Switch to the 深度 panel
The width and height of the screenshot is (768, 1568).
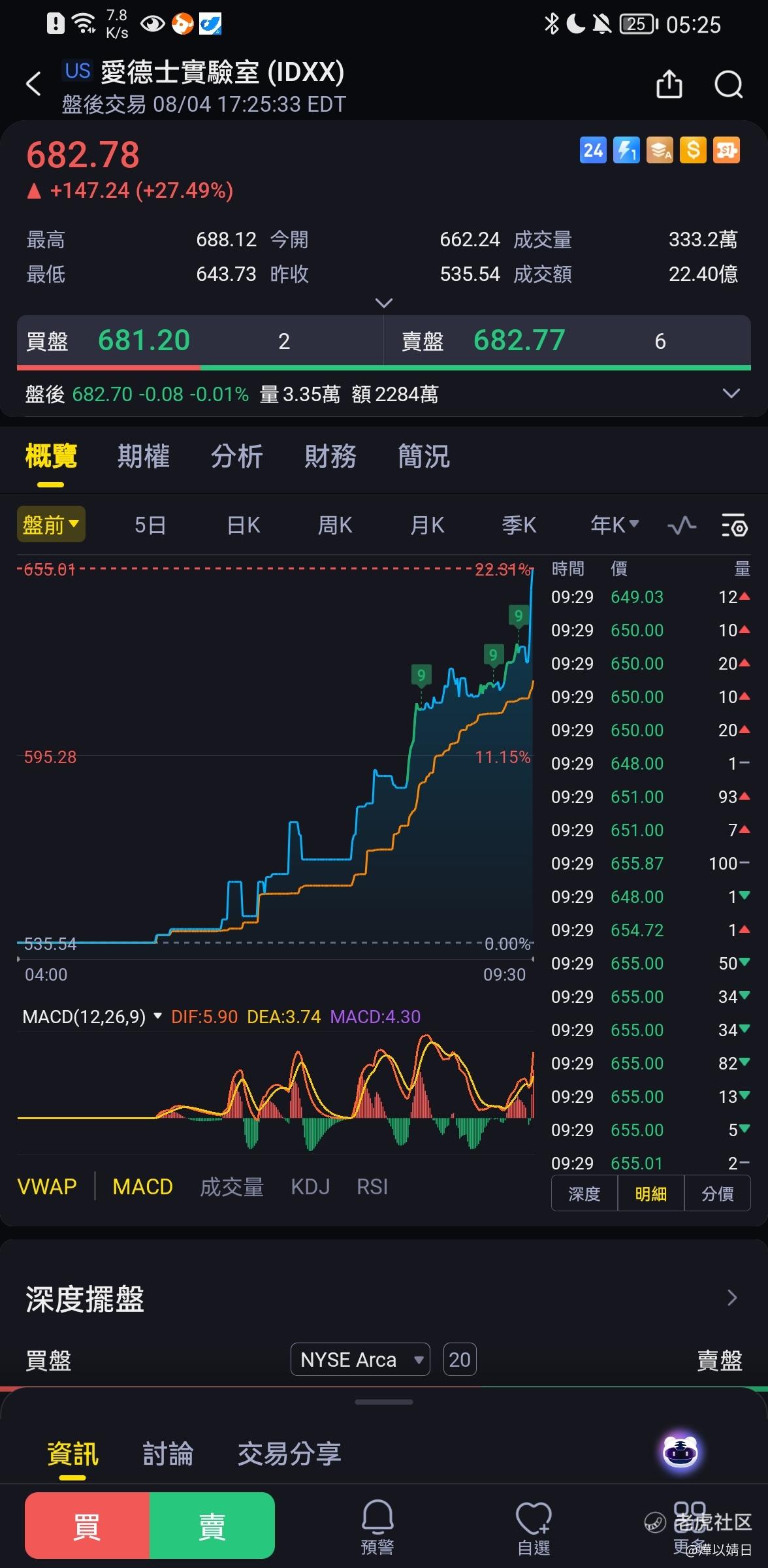tap(584, 1194)
